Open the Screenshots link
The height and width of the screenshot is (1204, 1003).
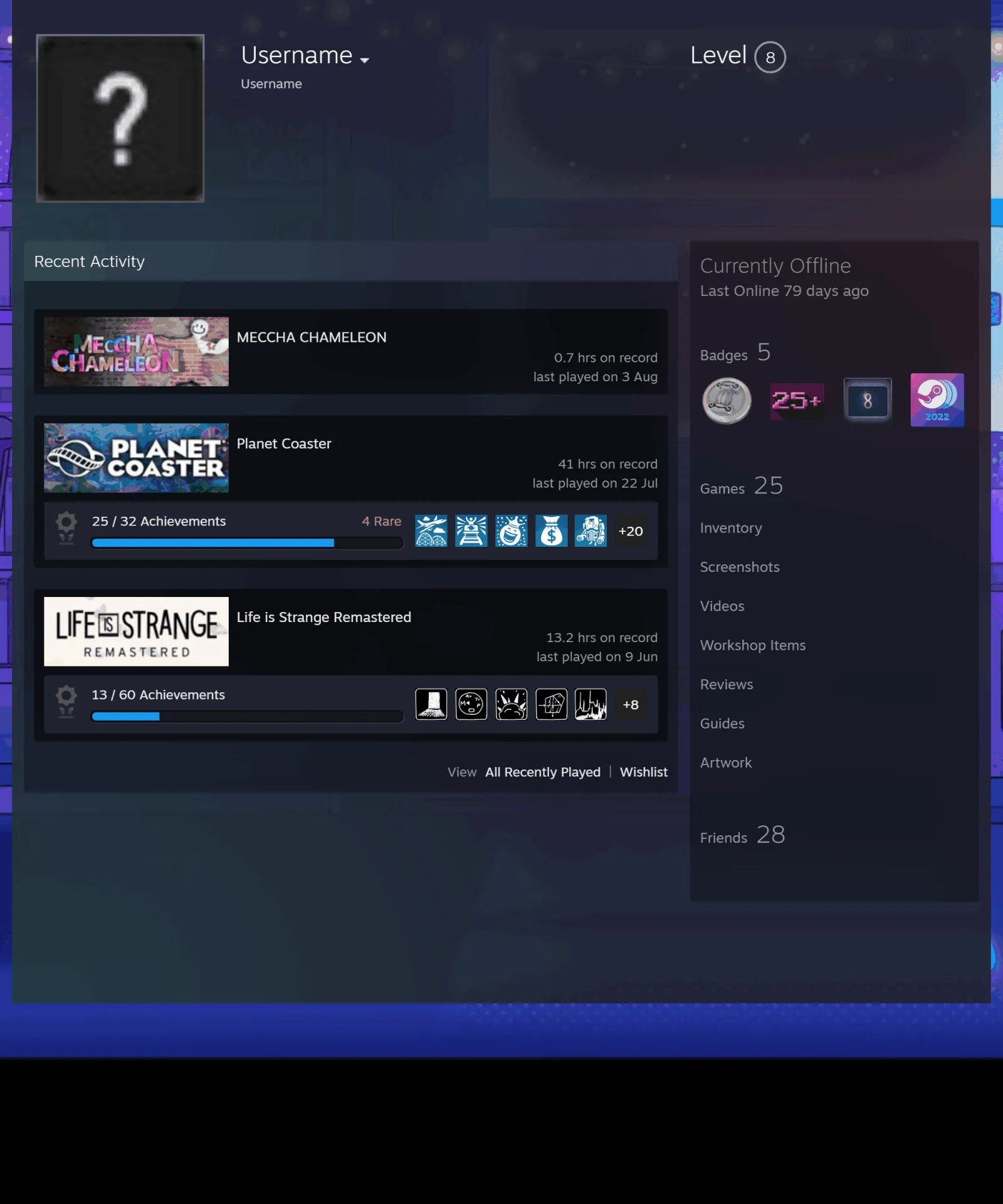[740, 568]
